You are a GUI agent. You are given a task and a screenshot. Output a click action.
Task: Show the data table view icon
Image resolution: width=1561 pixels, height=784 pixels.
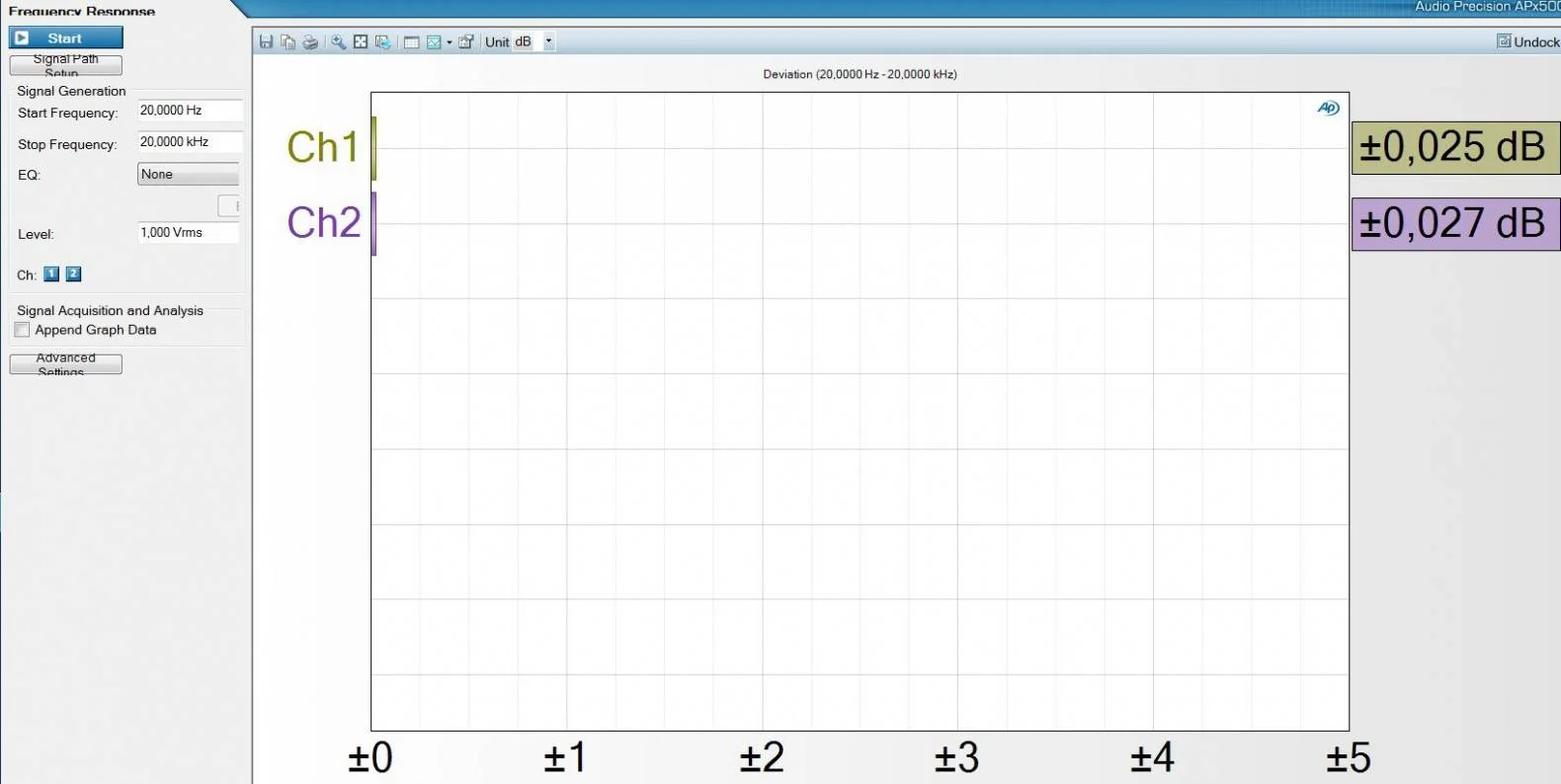click(x=411, y=41)
